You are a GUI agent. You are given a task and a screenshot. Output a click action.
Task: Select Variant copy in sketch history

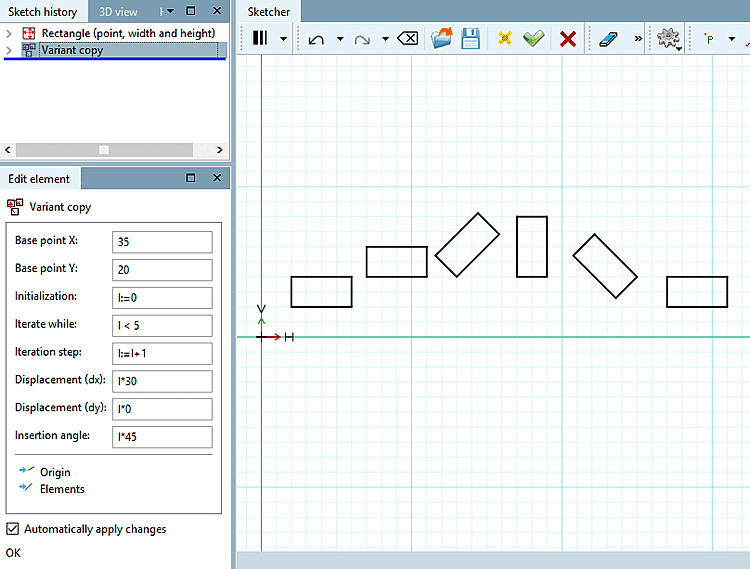(x=72, y=50)
